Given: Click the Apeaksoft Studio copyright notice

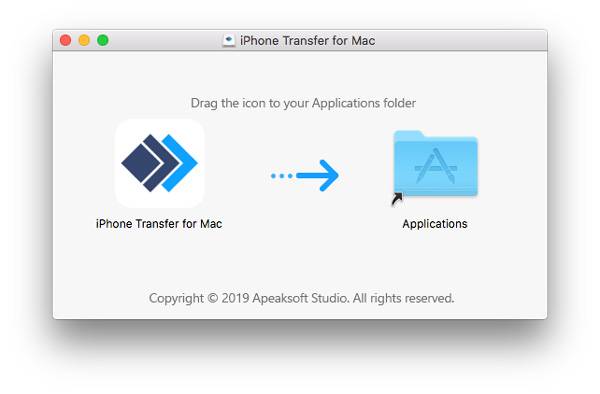Looking at the screenshot, I should [x=302, y=298].
